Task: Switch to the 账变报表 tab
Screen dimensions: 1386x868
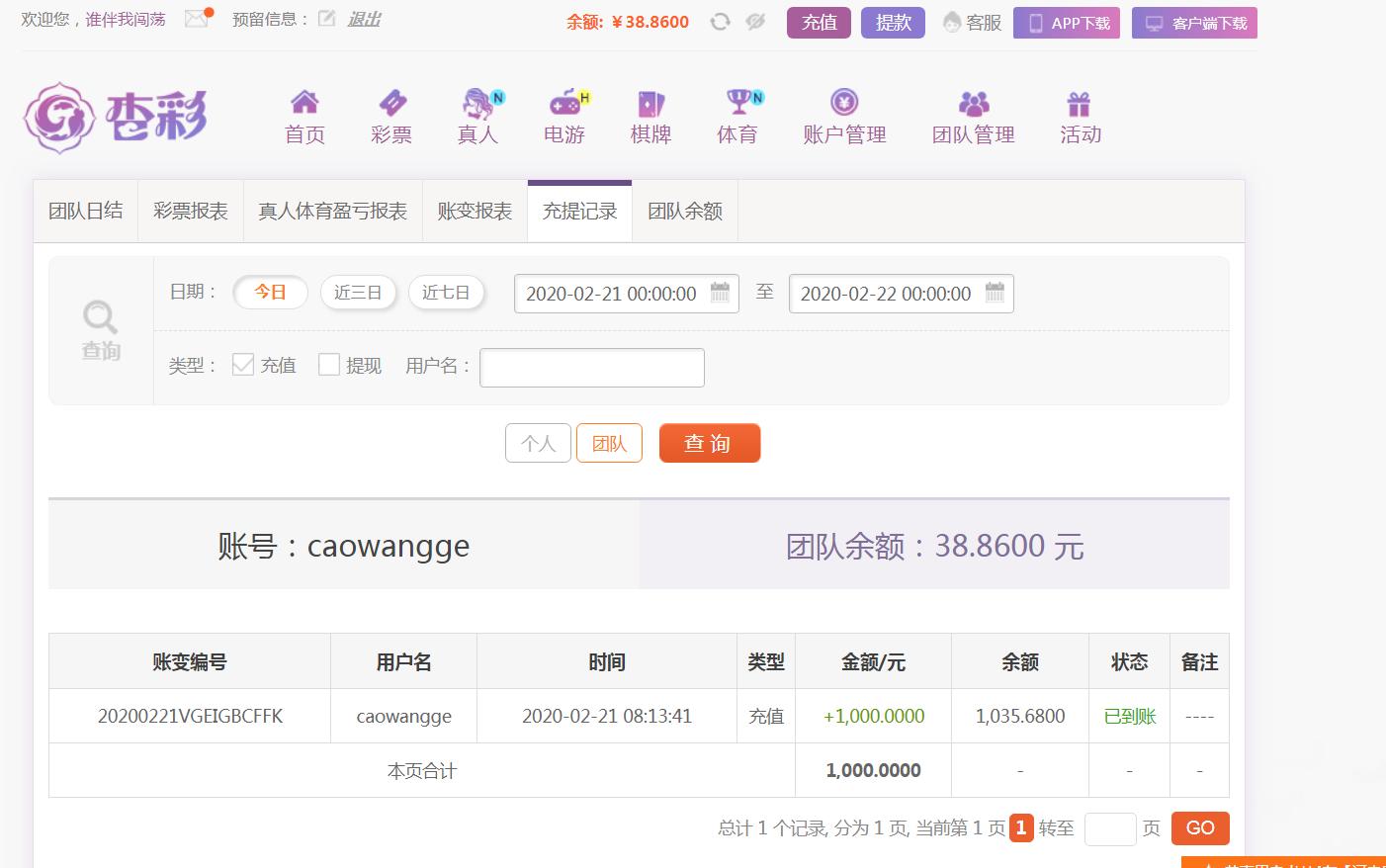Action: coord(475,212)
